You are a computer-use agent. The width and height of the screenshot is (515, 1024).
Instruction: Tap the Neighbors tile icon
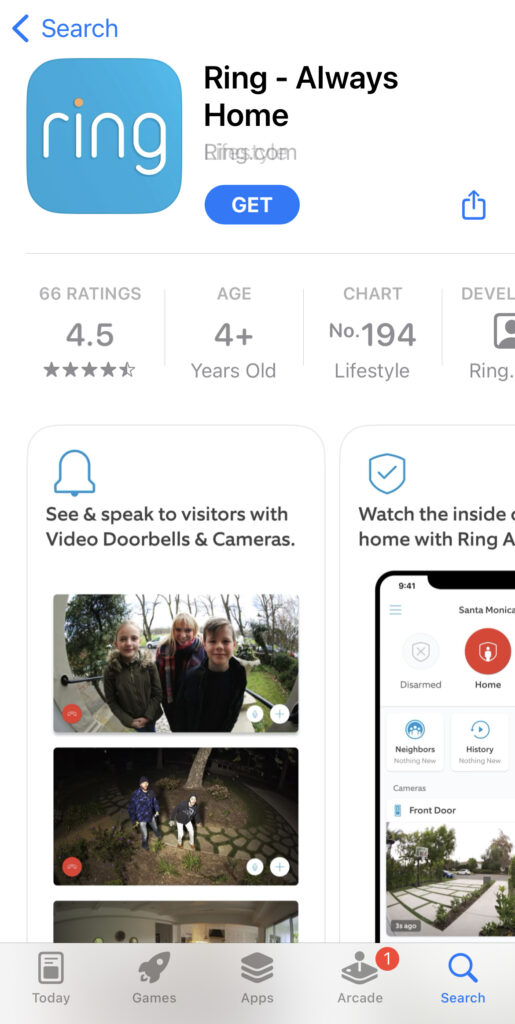pyautogui.click(x=415, y=729)
